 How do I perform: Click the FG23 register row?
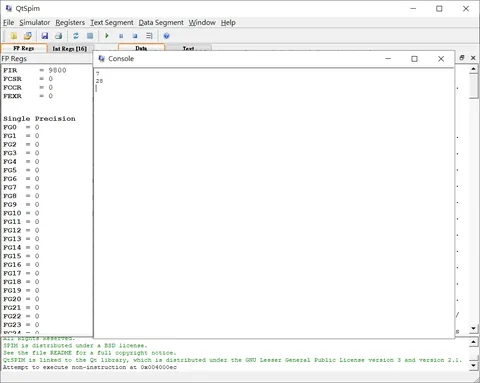coord(21,325)
